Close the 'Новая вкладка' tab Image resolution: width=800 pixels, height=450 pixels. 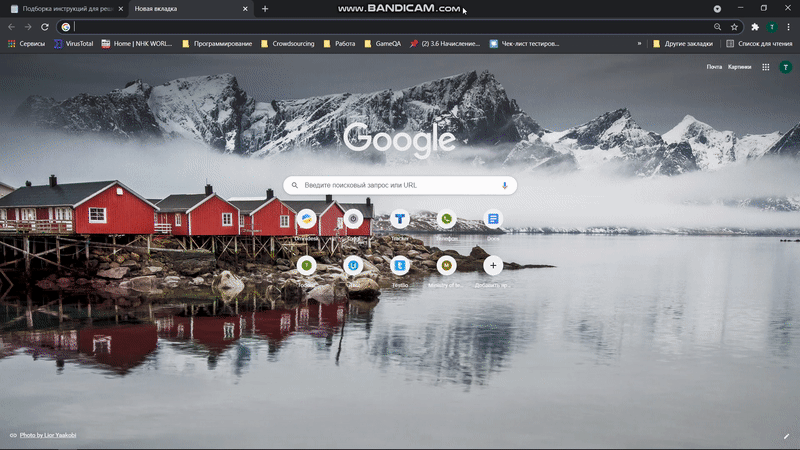tap(245, 9)
